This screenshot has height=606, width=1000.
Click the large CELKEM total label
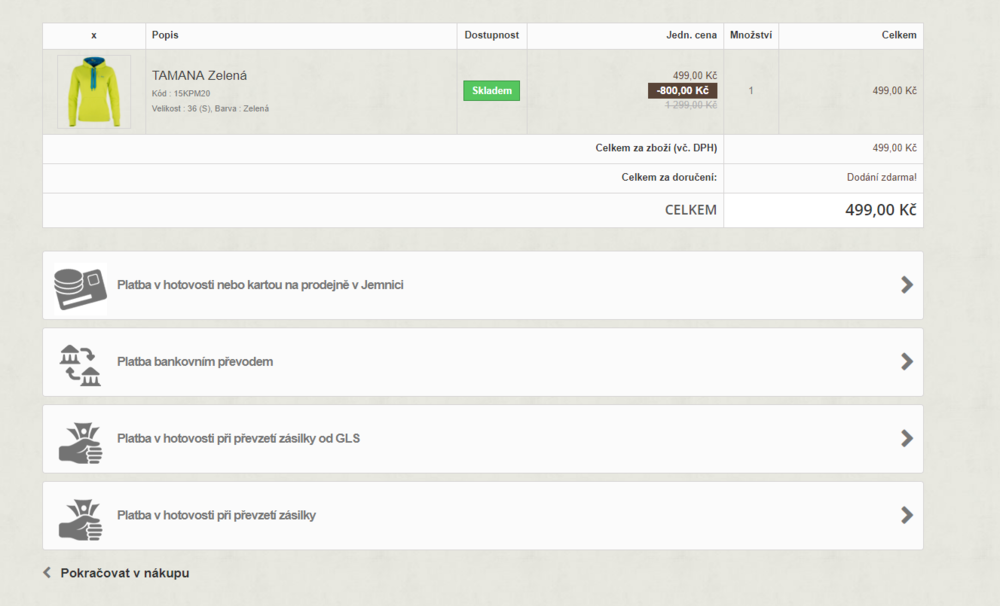coord(691,210)
